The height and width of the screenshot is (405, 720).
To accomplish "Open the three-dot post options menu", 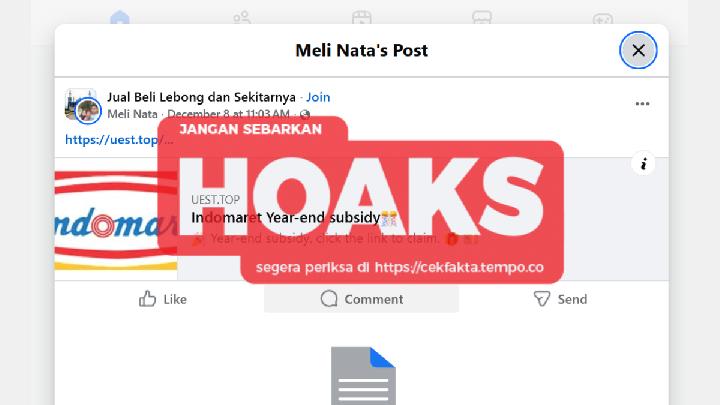I will pos(642,104).
